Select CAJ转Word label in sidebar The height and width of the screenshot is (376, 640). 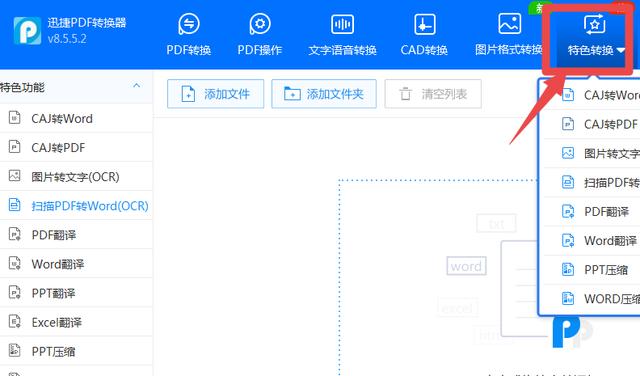(62, 118)
